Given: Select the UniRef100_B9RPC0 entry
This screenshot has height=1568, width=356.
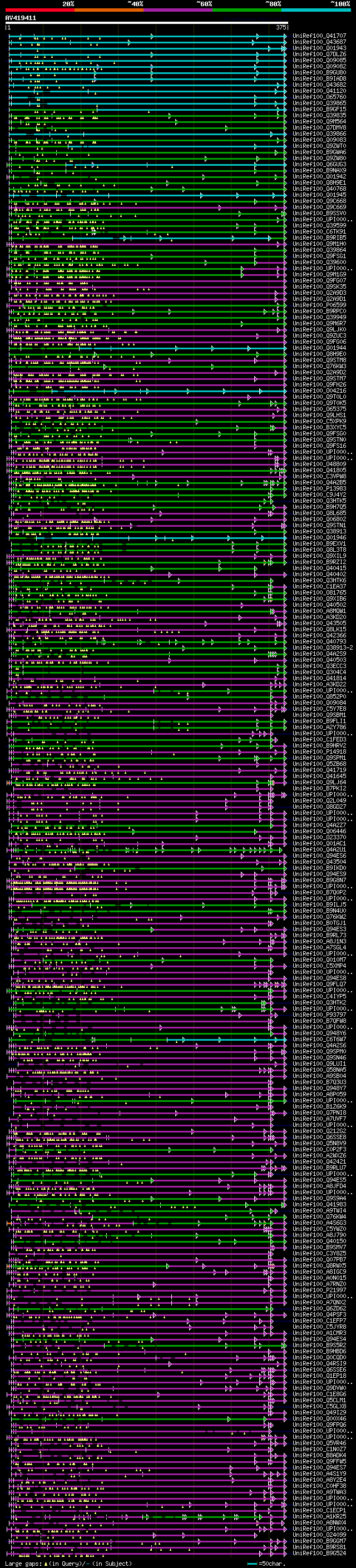Looking at the screenshot, I should (319, 311).
